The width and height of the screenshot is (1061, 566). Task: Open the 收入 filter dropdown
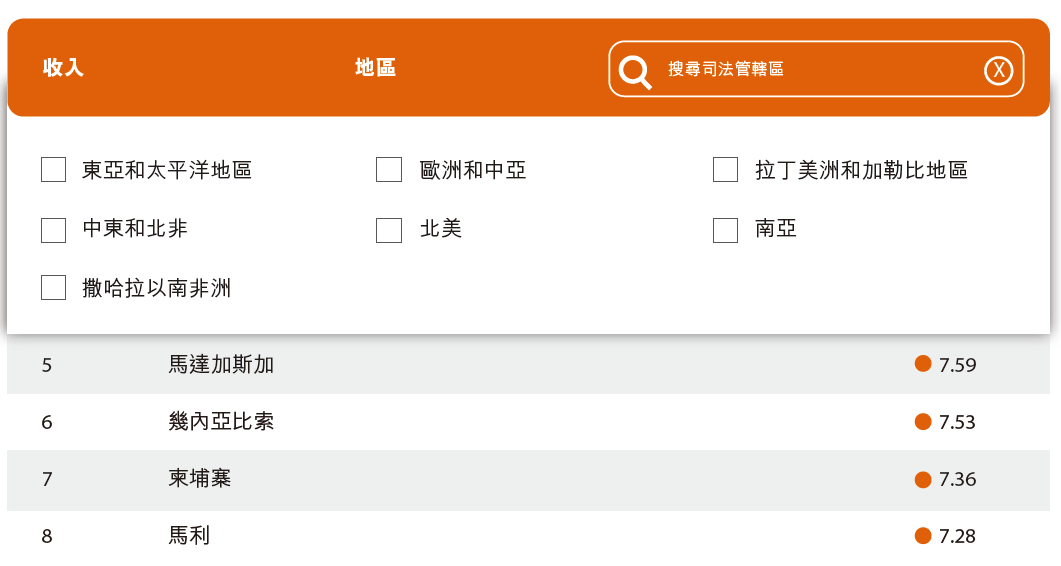coord(63,68)
